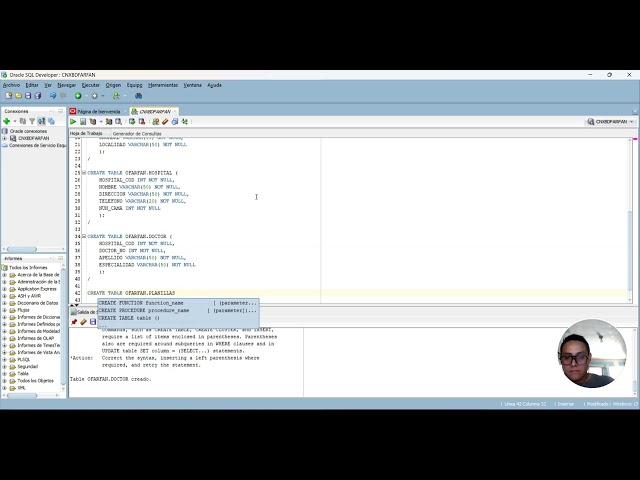Choose CREATE FUNCTION function_name suggestion
The height and width of the screenshot is (480, 640).
click(178, 303)
